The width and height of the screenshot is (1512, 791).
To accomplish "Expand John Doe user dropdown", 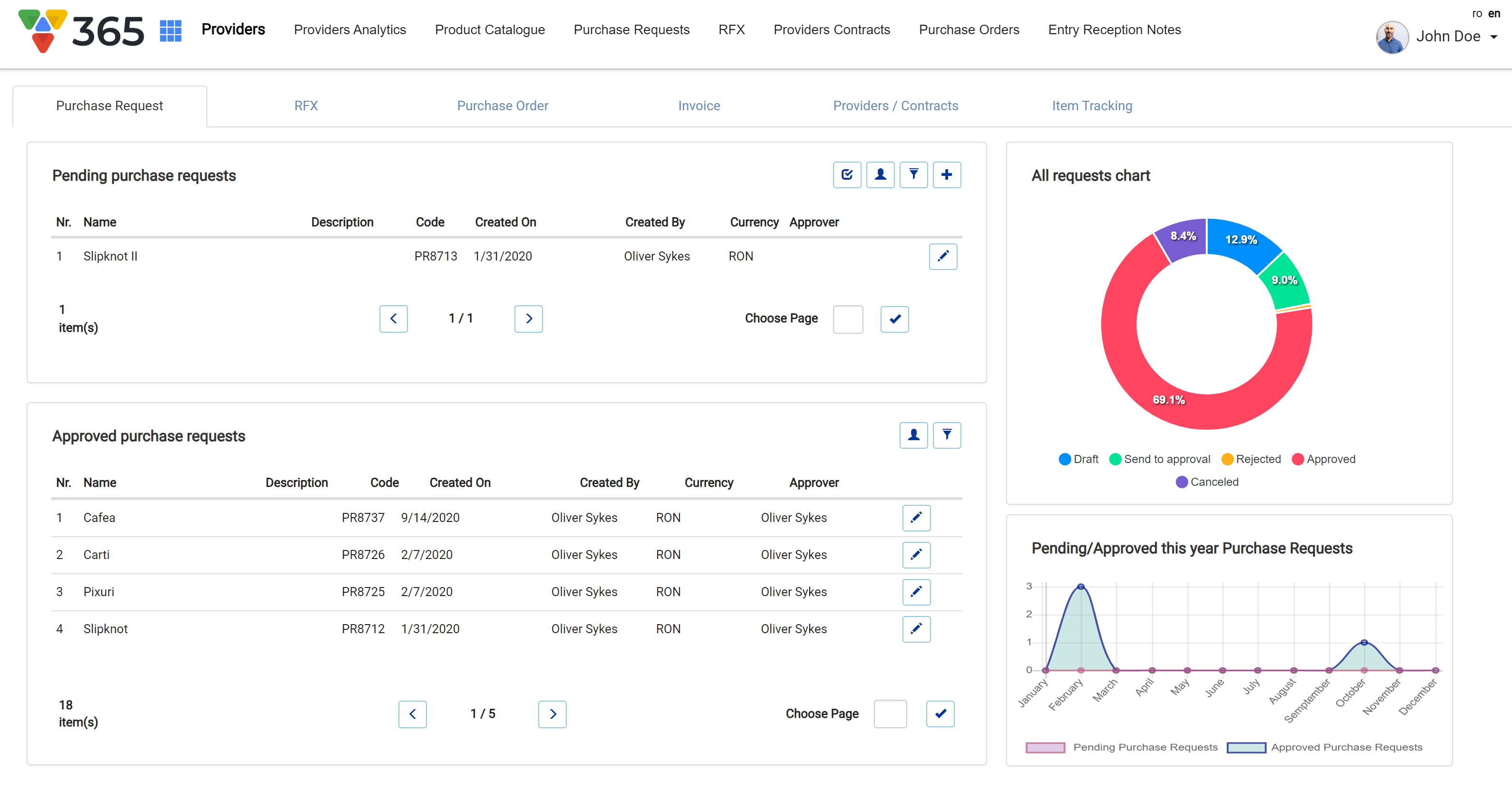I will pyautogui.click(x=1493, y=37).
